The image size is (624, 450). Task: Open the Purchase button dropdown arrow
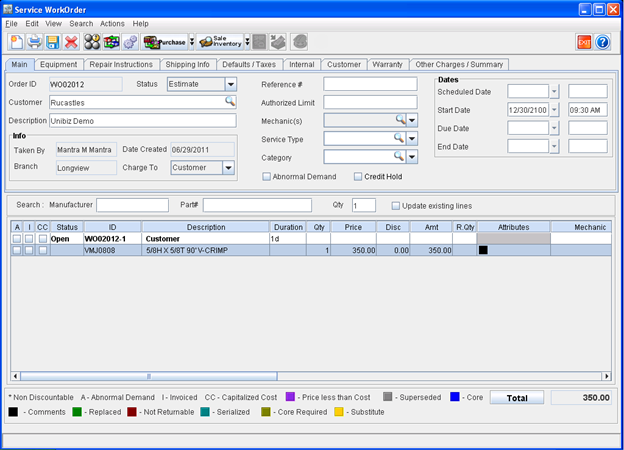coord(191,42)
